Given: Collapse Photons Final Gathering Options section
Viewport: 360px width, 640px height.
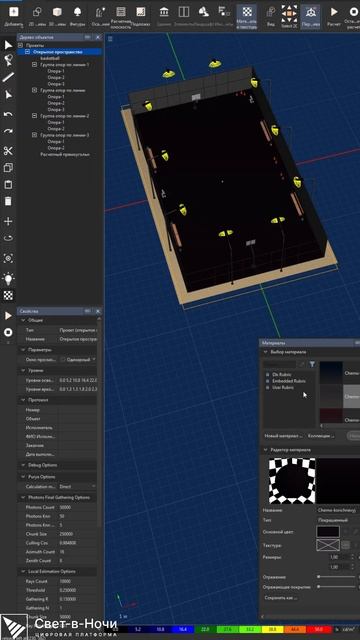Looking at the screenshot, I should pyautogui.click(x=22, y=498).
